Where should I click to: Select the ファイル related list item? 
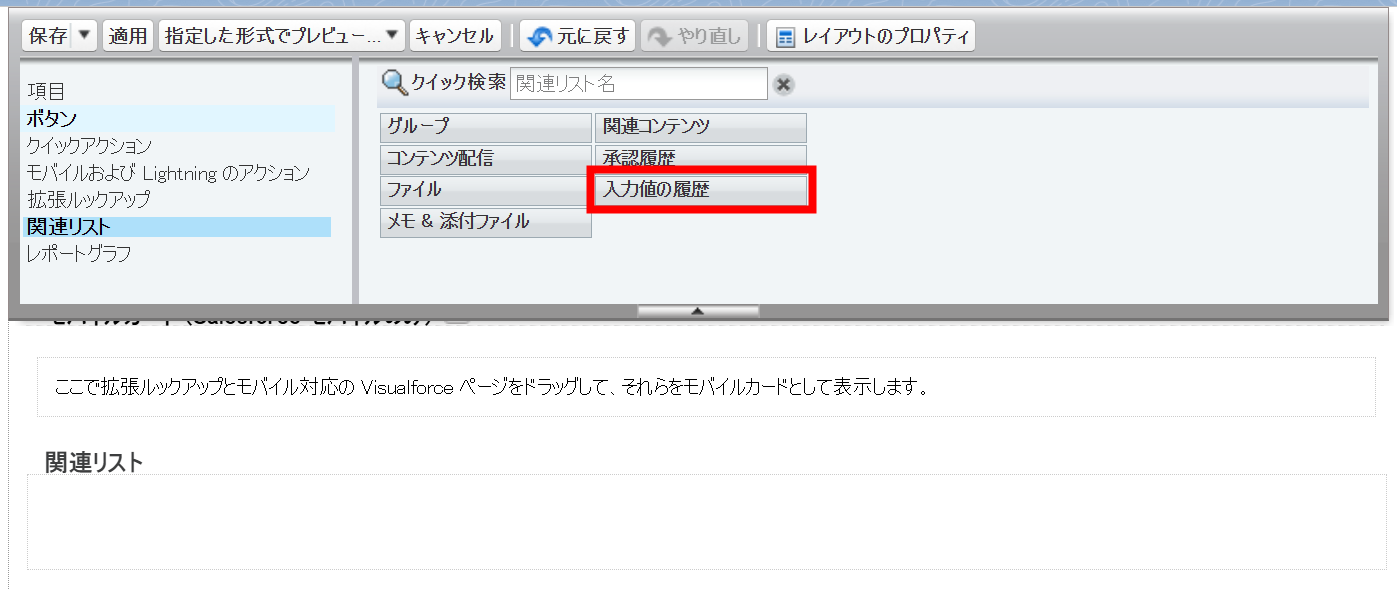pos(486,190)
